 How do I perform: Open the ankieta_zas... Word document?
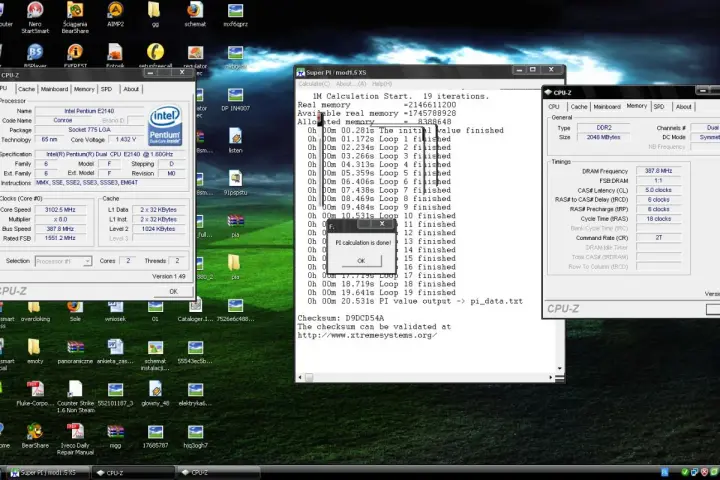pos(115,352)
